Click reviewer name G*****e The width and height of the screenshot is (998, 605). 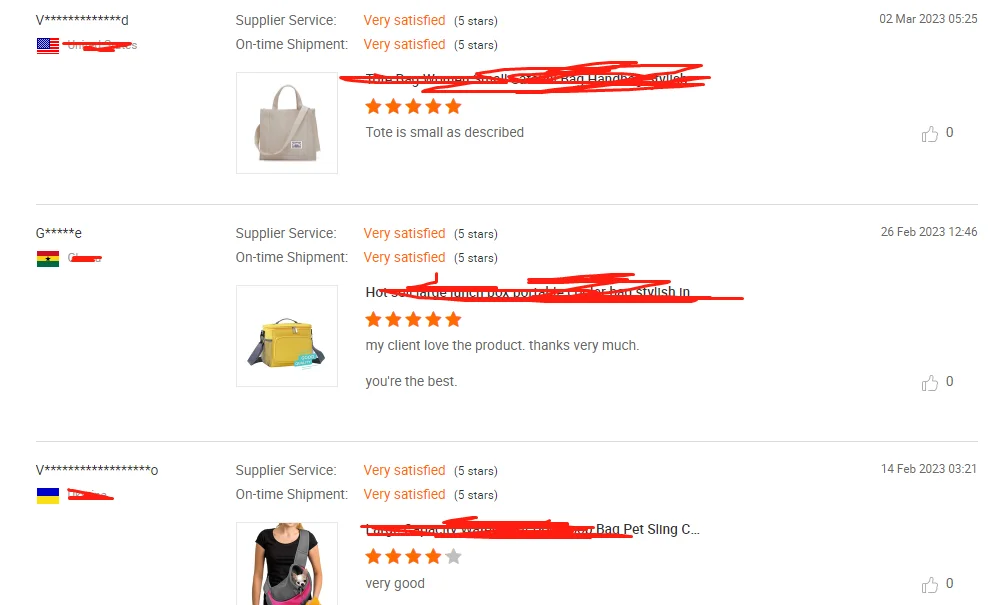[x=59, y=233]
